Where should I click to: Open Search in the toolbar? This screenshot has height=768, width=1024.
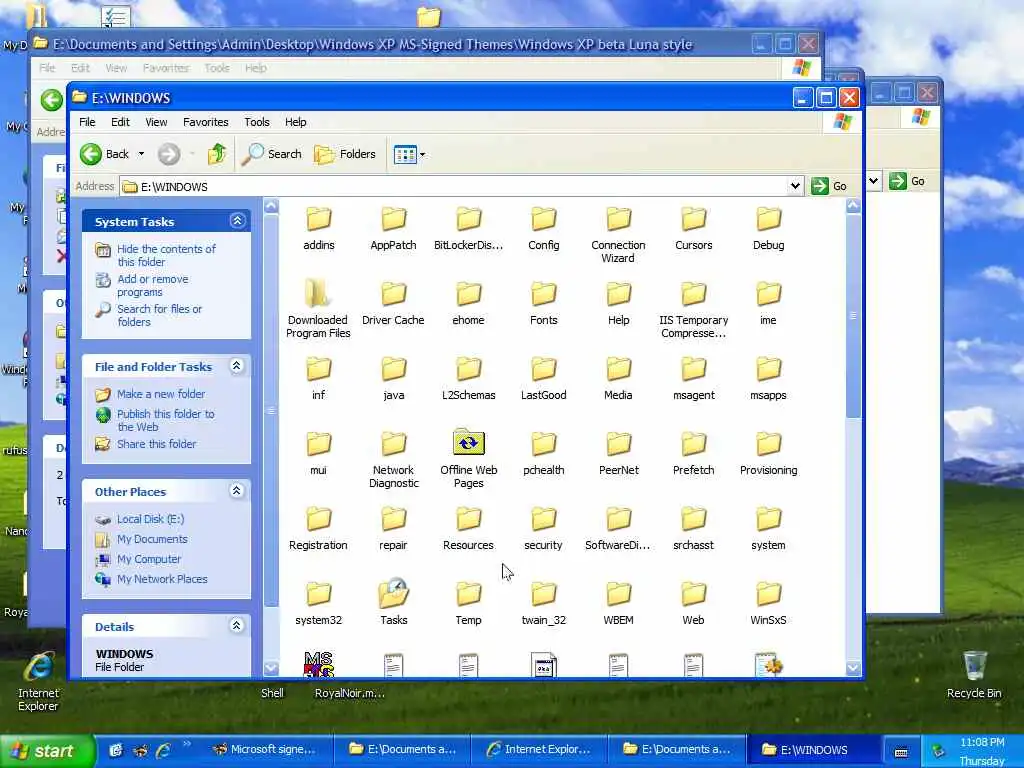click(x=272, y=154)
